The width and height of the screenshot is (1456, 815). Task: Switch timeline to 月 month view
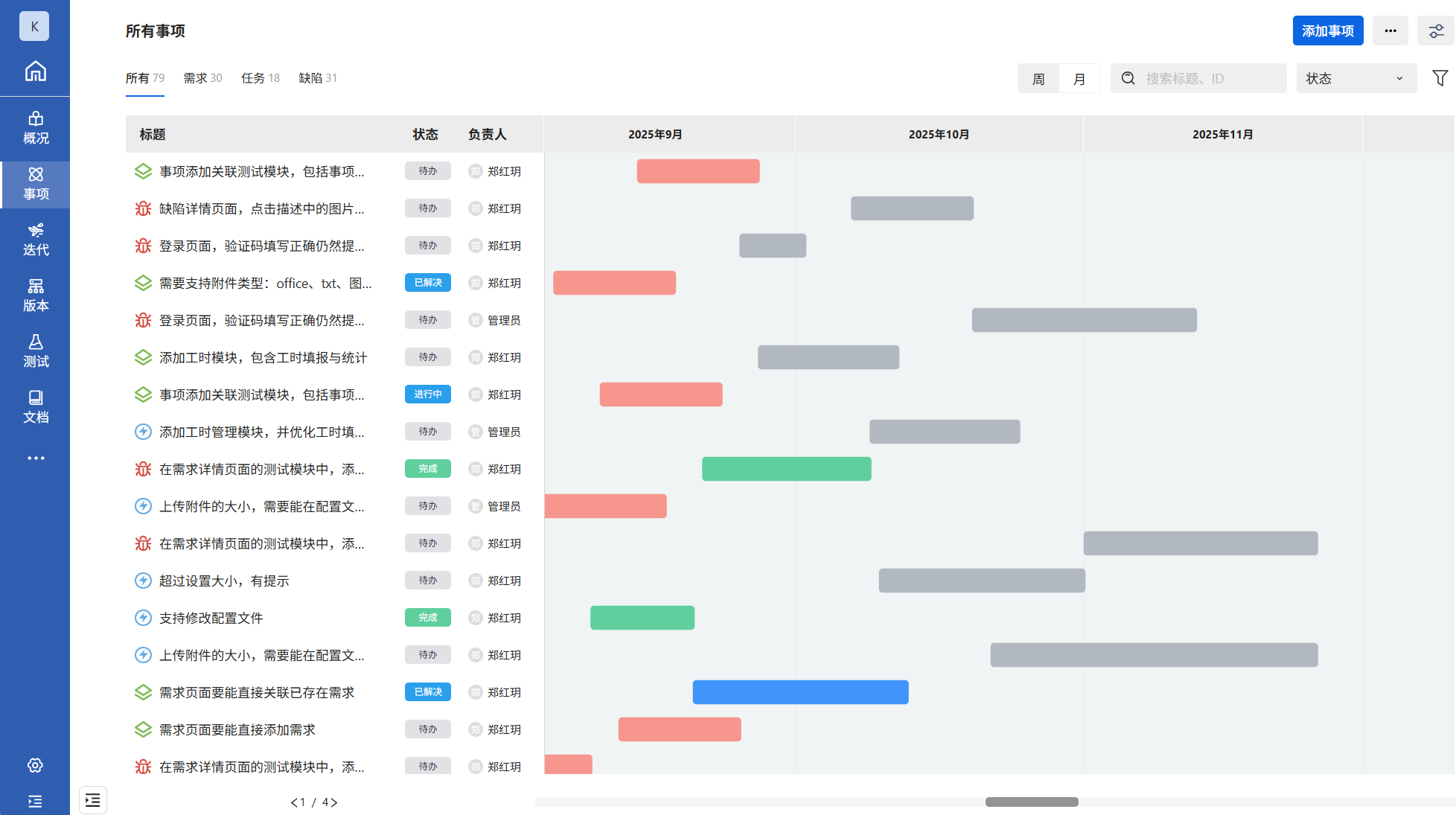coord(1079,79)
